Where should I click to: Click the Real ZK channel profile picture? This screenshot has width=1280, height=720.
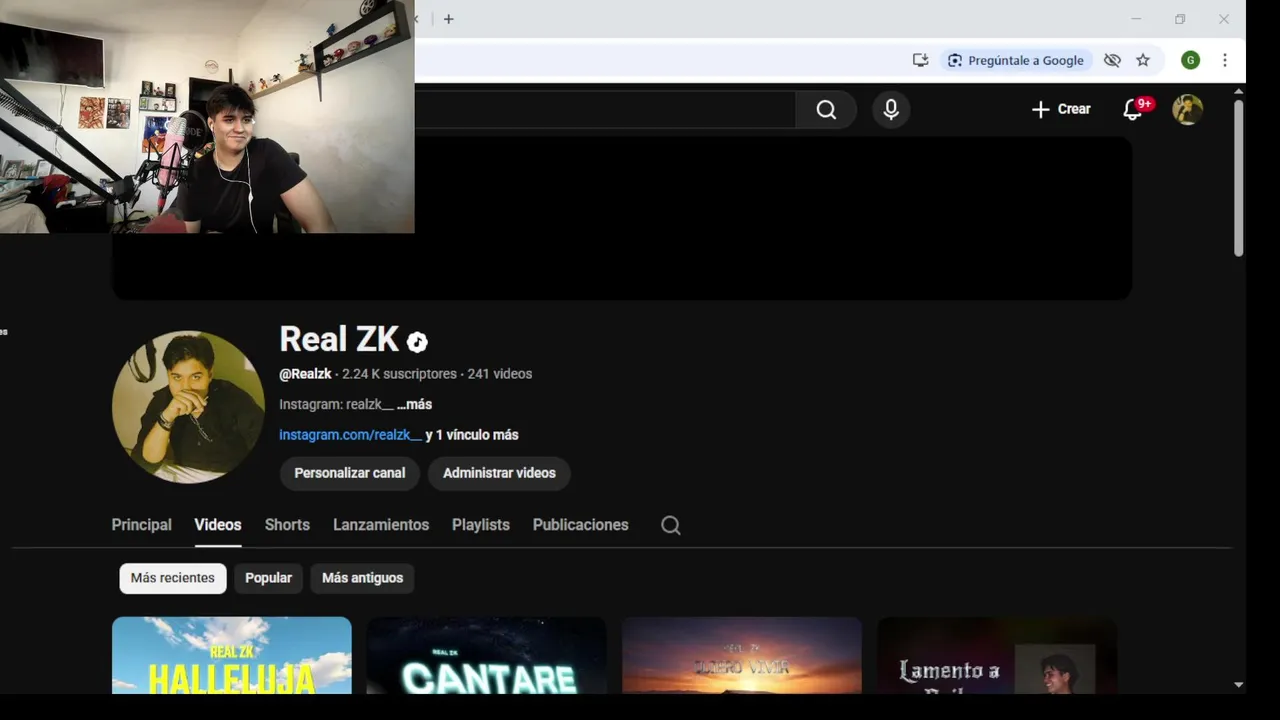tap(188, 407)
